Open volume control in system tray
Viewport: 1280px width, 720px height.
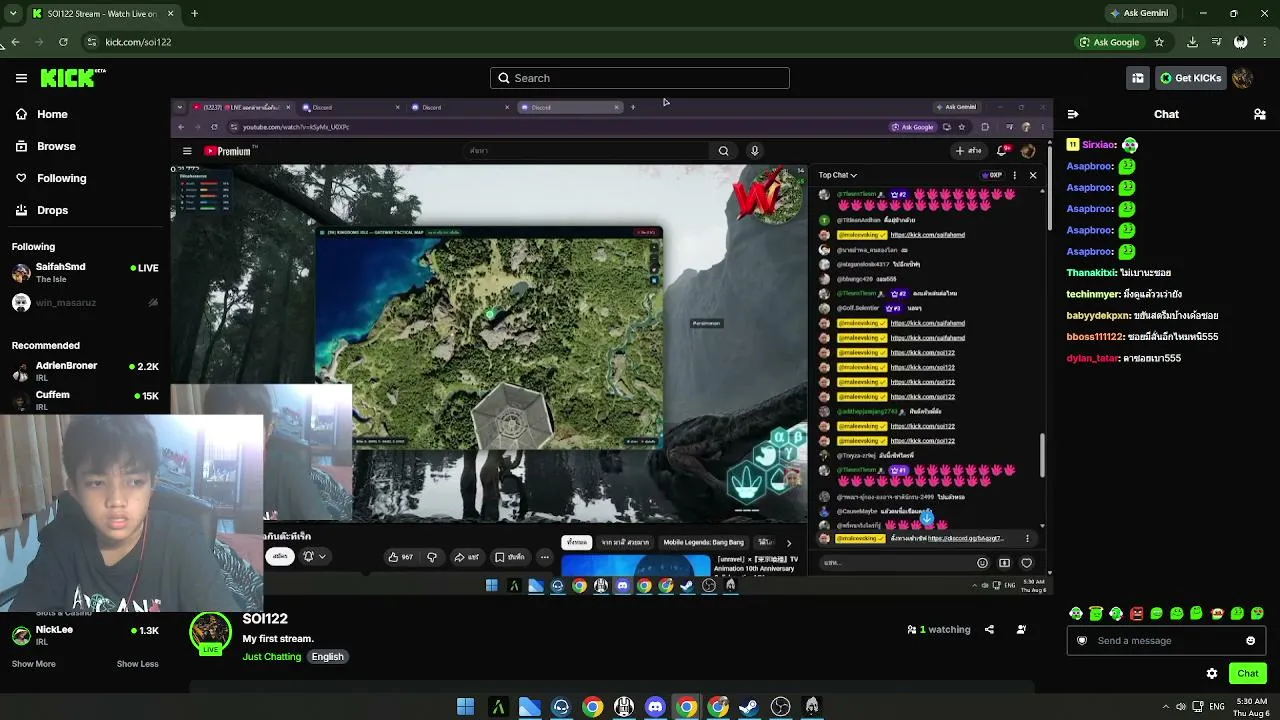pyautogui.click(x=1180, y=707)
